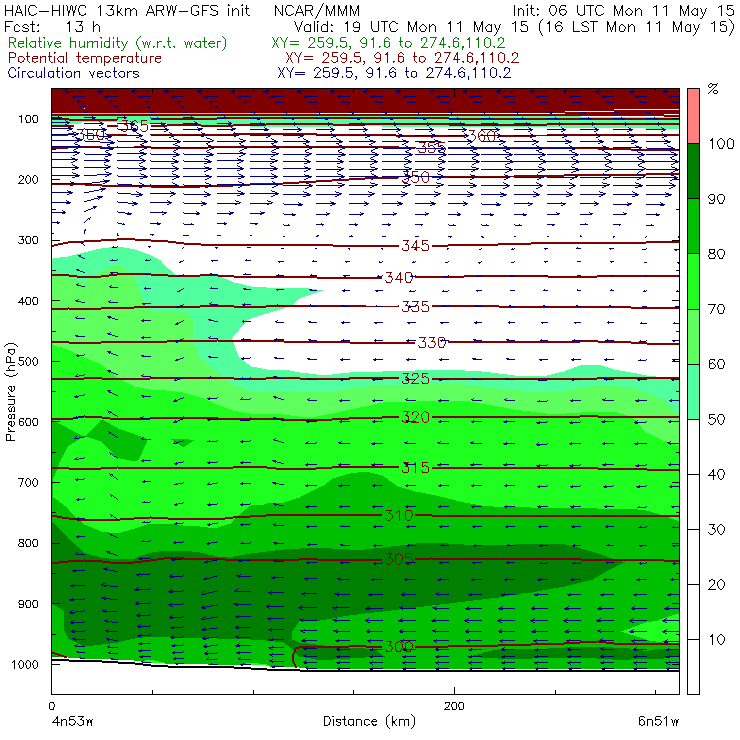
Task: Select the 'NCAR/MMM' header text
Action: [317, 11]
